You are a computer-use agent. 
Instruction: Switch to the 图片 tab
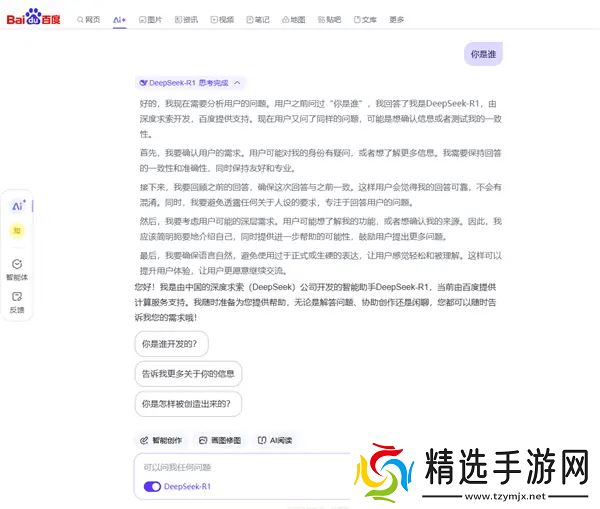pos(151,20)
